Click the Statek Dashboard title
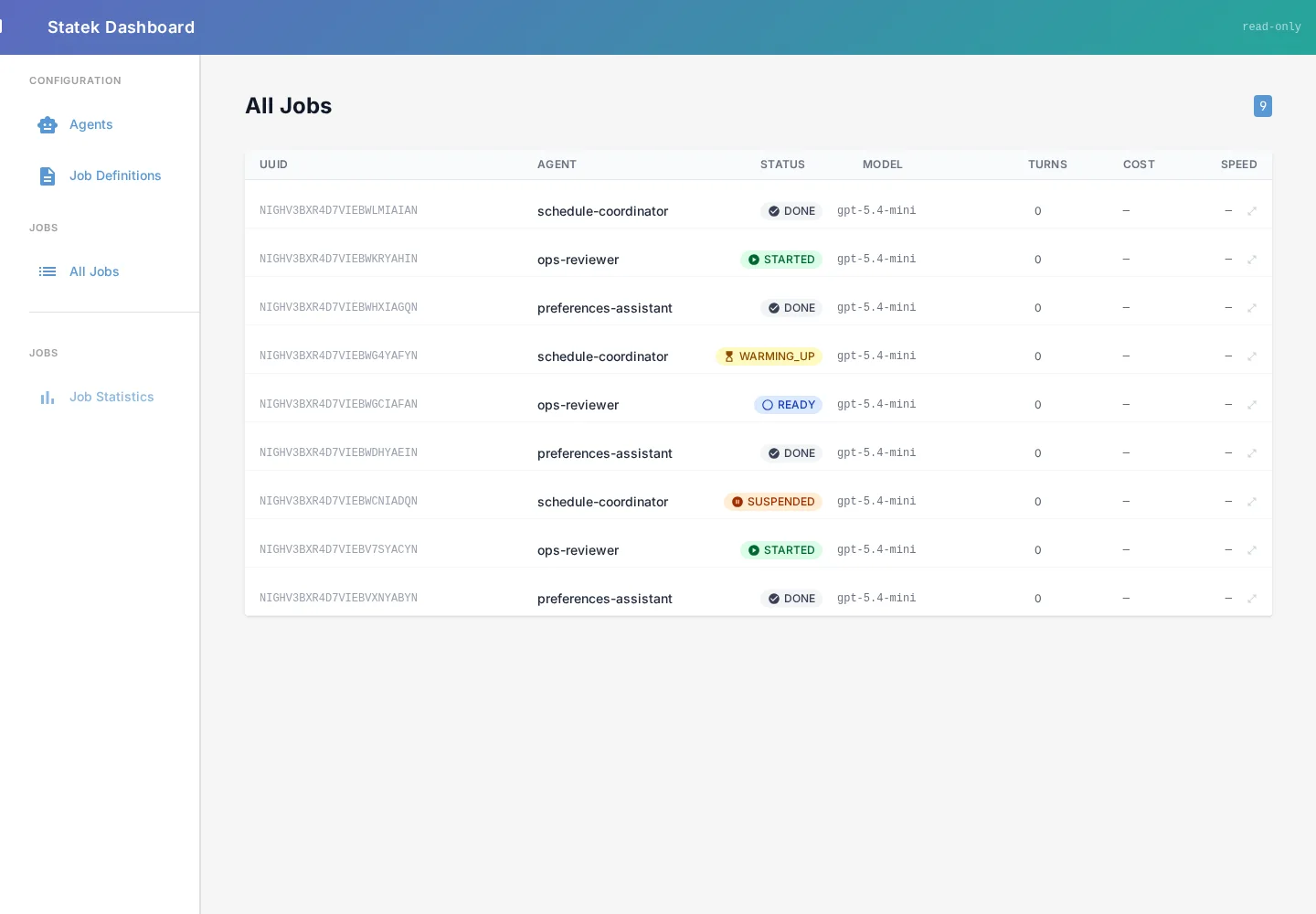Screen dimensions: 1316x914 pyautogui.click(x=121, y=27)
